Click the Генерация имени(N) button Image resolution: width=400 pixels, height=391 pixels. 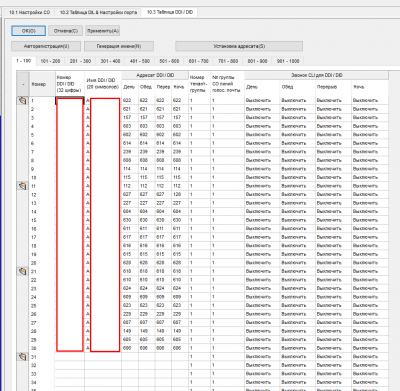click(119, 46)
